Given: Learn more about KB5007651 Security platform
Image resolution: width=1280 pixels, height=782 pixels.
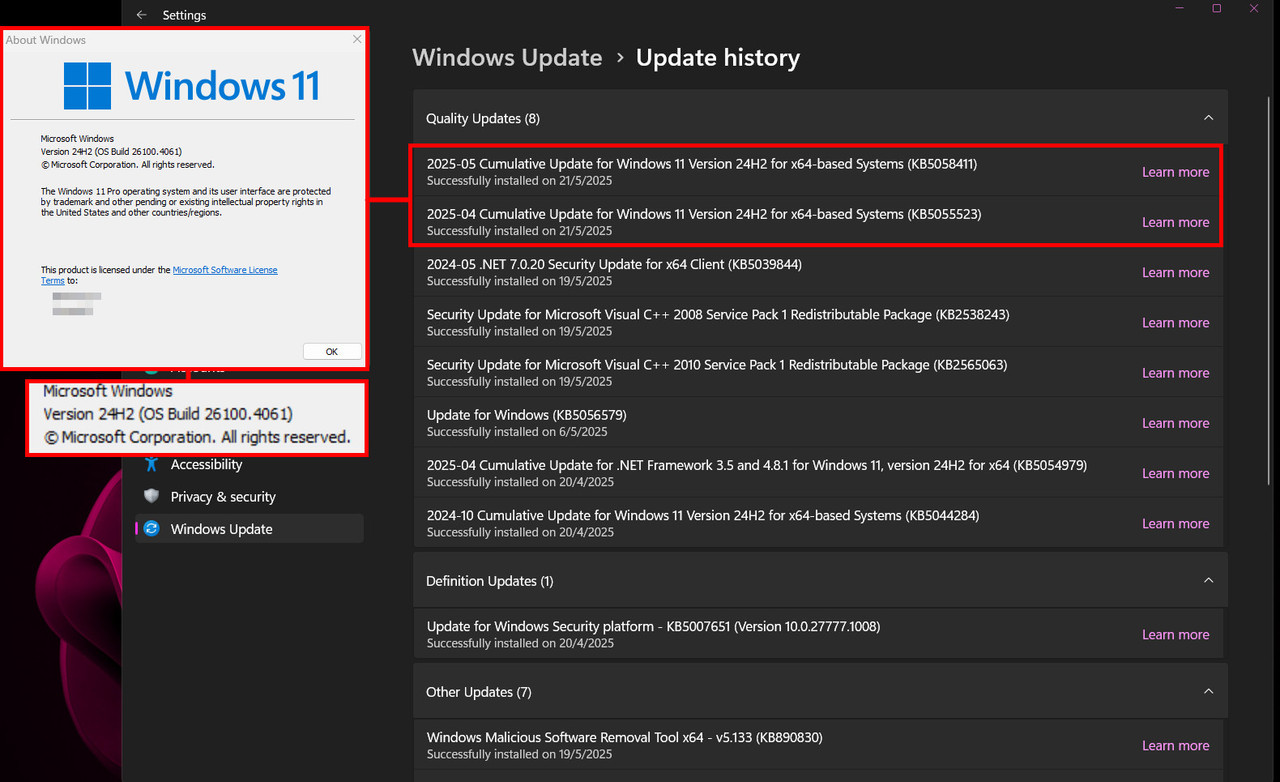Looking at the screenshot, I should click(x=1175, y=634).
